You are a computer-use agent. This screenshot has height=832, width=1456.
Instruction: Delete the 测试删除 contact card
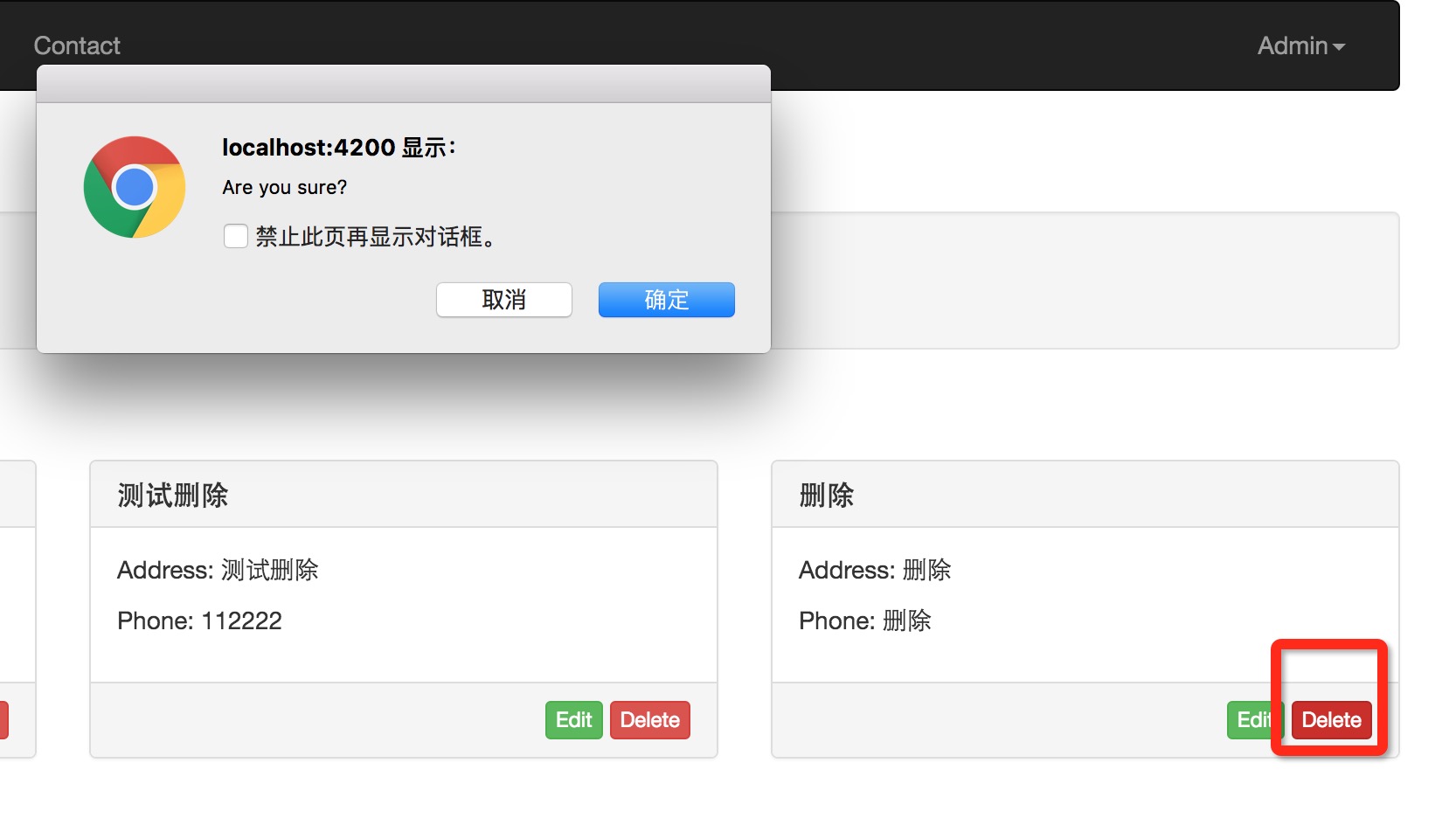point(650,720)
